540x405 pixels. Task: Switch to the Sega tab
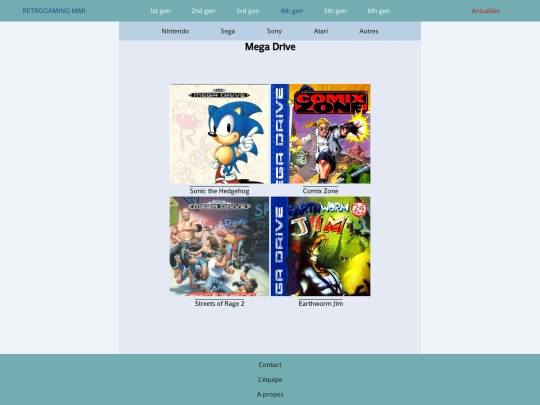pyautogui.click(x=228, y=31)
